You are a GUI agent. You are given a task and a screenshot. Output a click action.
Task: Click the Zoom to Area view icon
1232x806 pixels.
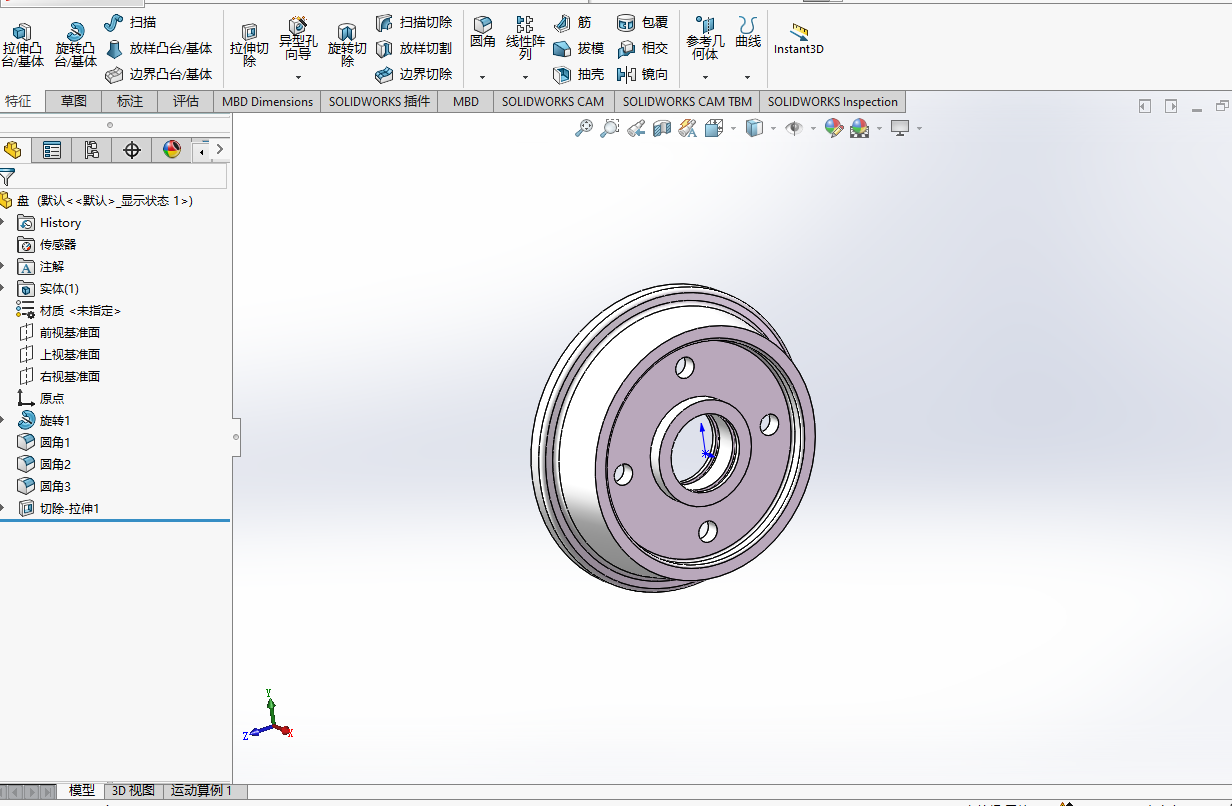(x=610, y=128)
